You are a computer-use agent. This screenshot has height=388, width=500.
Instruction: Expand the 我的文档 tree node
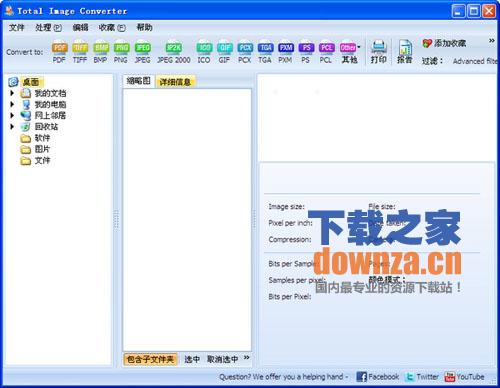[12, 93]
